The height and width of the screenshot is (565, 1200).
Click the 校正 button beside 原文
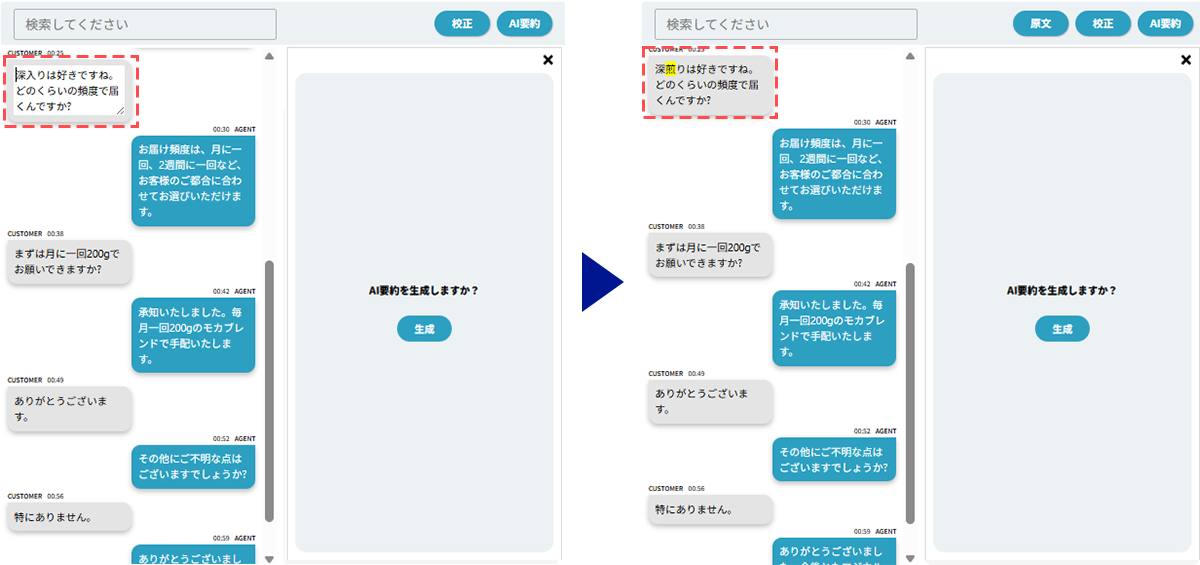[x=1103, y=24]
